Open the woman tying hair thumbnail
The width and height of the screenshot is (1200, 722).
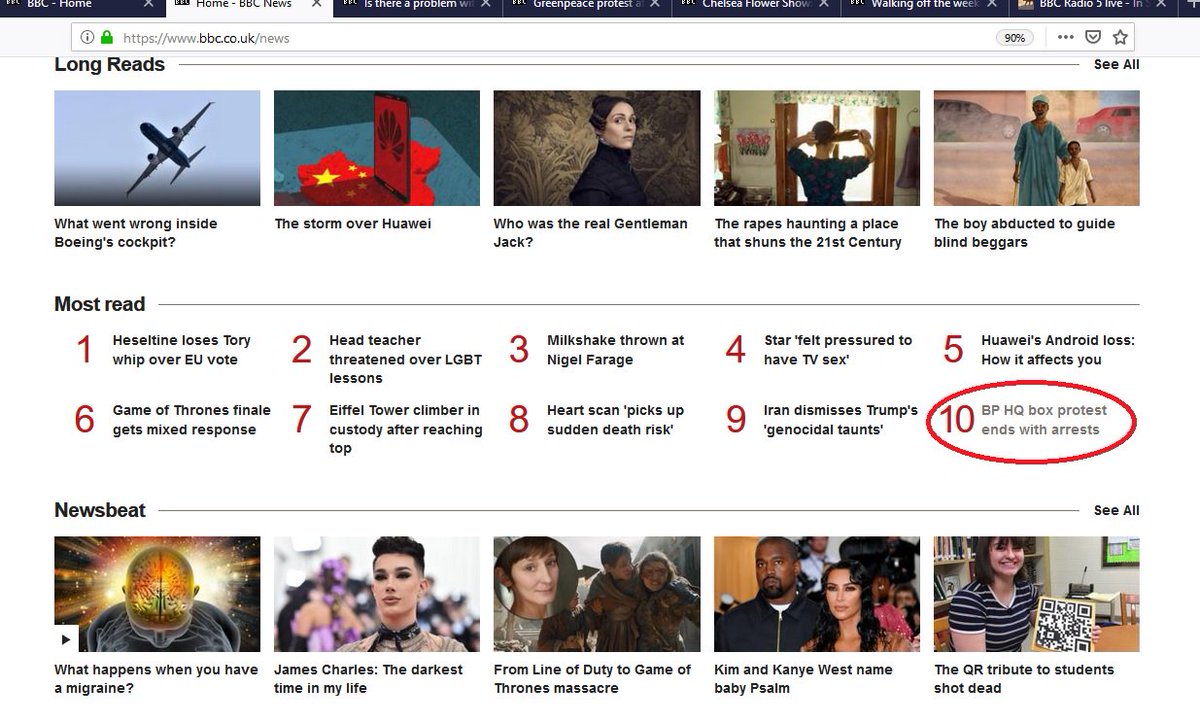tap(817, 148)
